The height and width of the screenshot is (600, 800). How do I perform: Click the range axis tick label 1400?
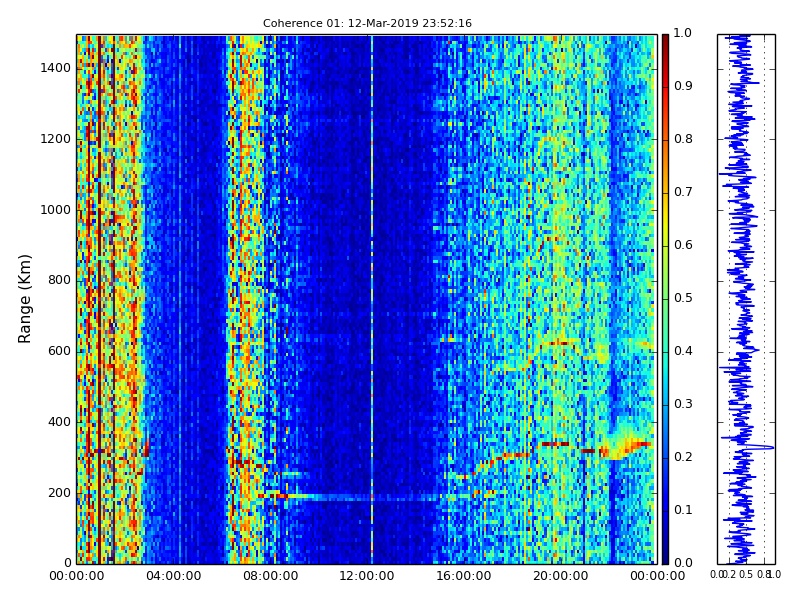pyautogui.click(x=56, y=68)
